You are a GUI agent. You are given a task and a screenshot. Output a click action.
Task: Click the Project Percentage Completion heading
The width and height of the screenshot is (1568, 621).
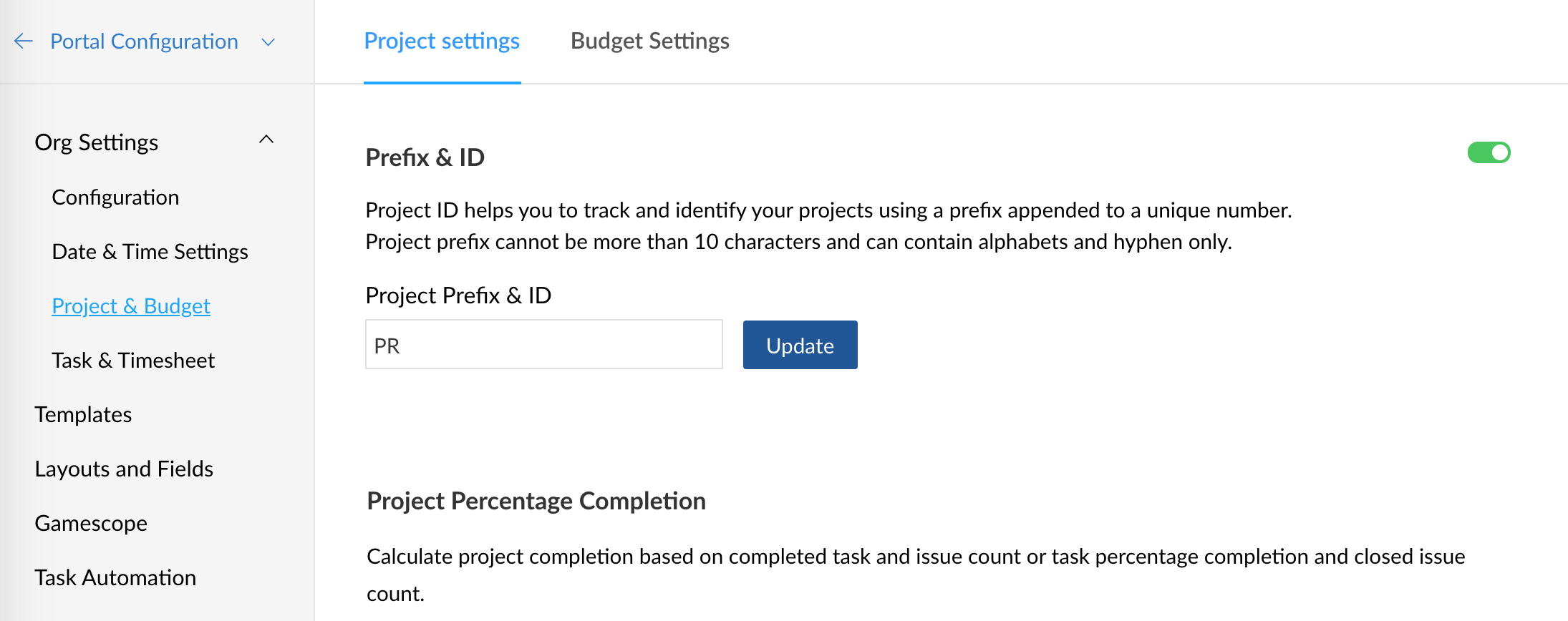(x=536, y=501)
